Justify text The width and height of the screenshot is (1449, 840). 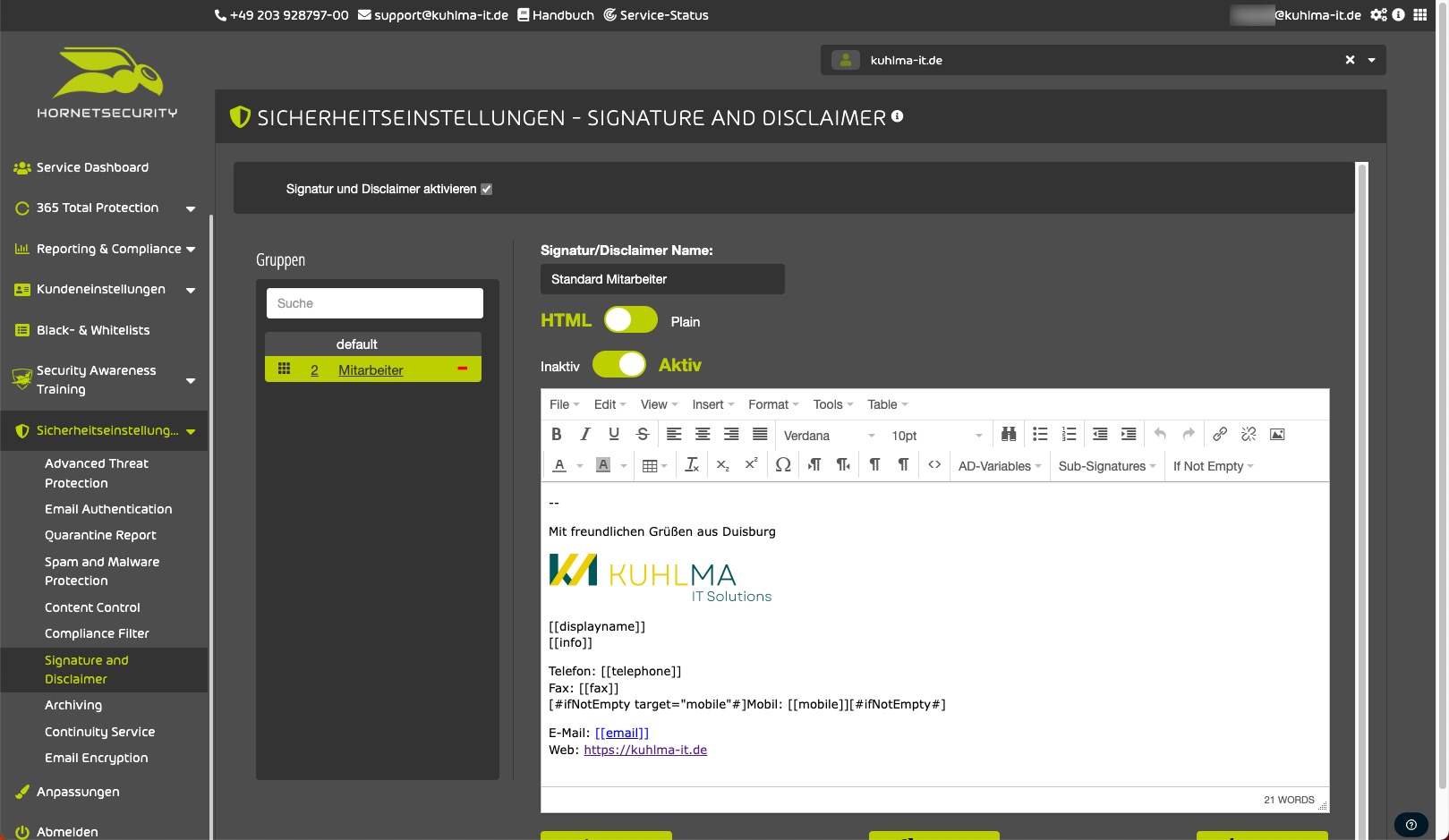(x=760, y=435)
